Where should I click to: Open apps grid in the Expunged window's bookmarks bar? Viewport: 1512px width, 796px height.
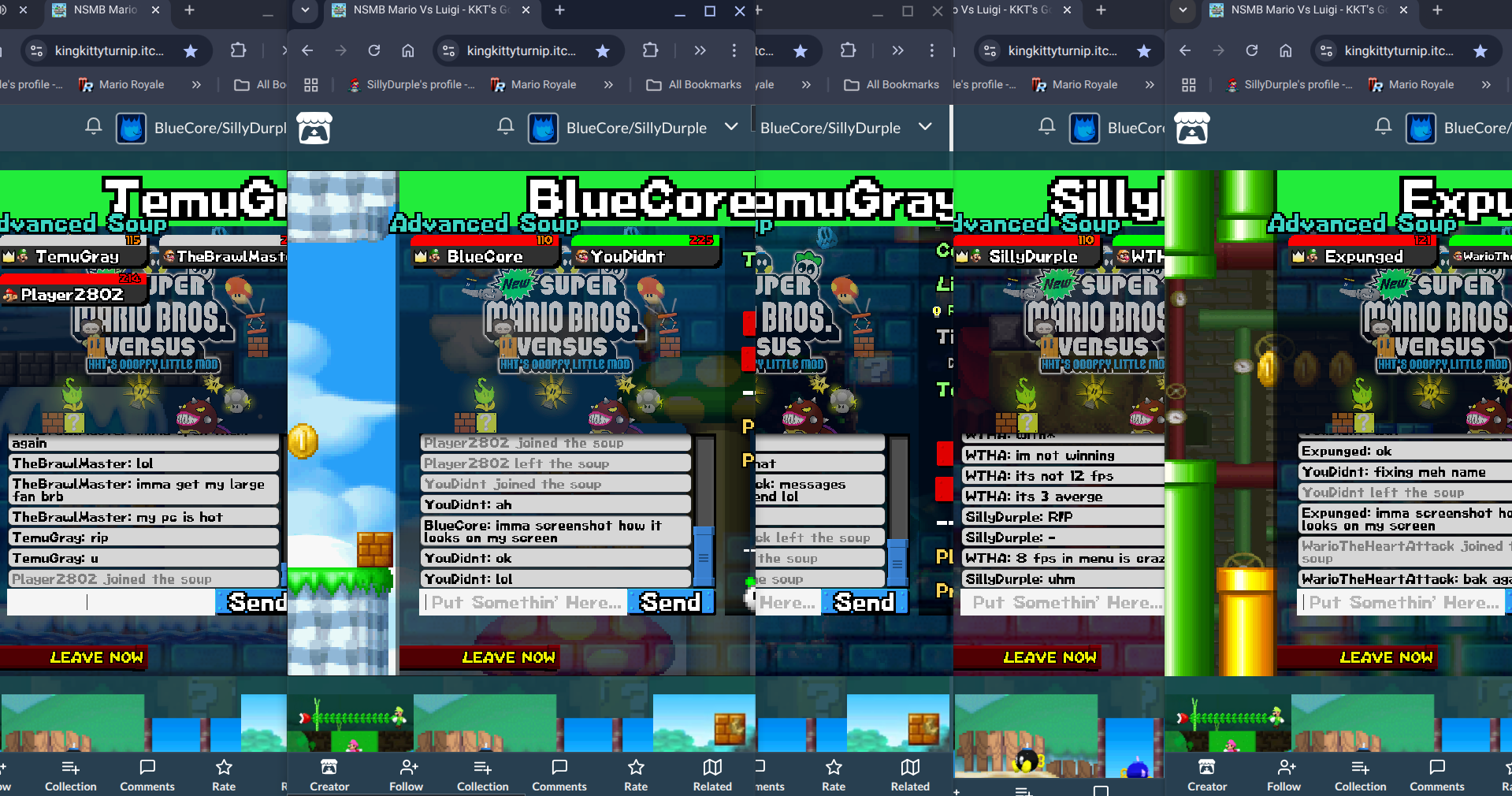1189,84
